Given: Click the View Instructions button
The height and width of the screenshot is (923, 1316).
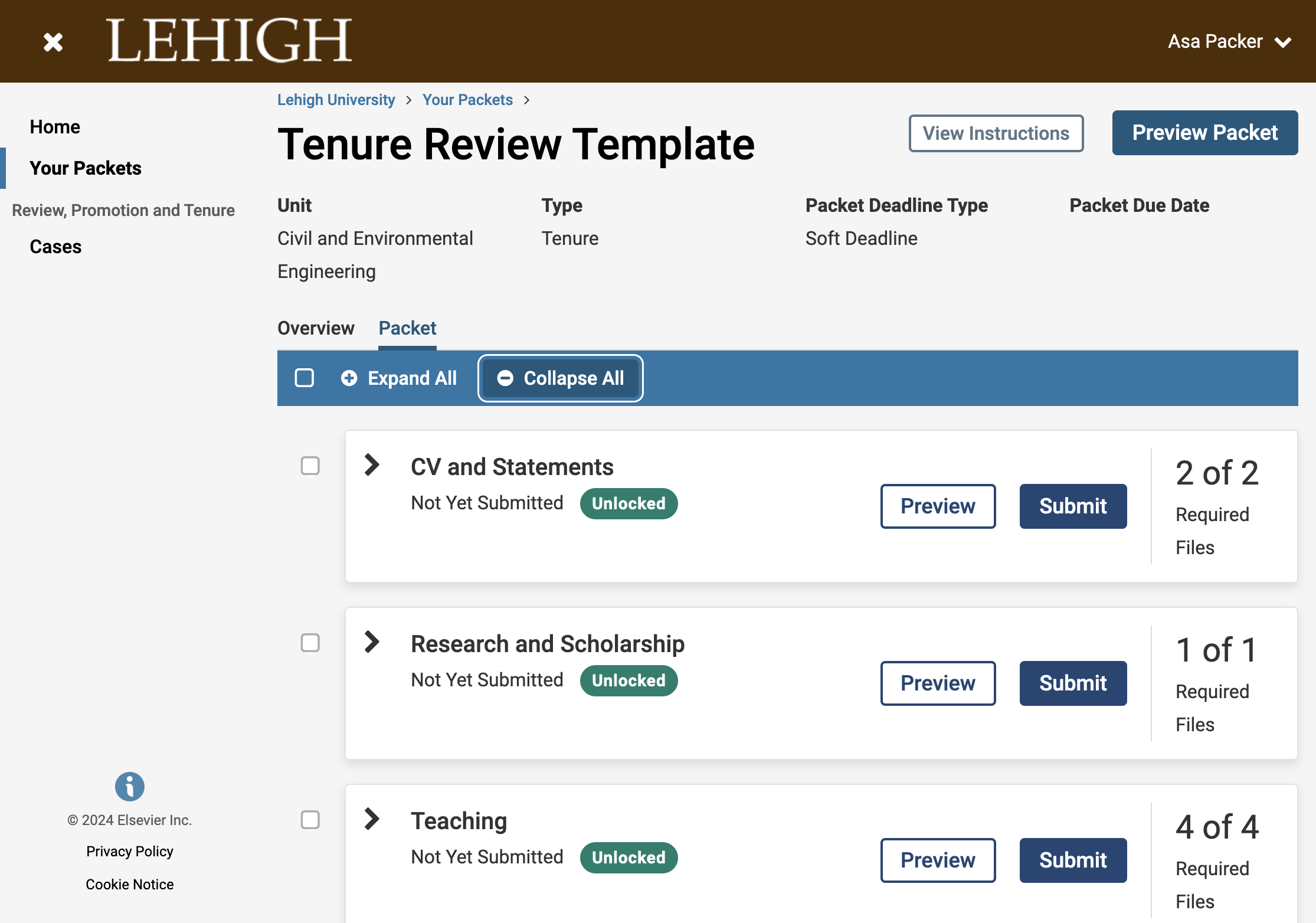Looking at the screenshot, I should pos(996,133).
